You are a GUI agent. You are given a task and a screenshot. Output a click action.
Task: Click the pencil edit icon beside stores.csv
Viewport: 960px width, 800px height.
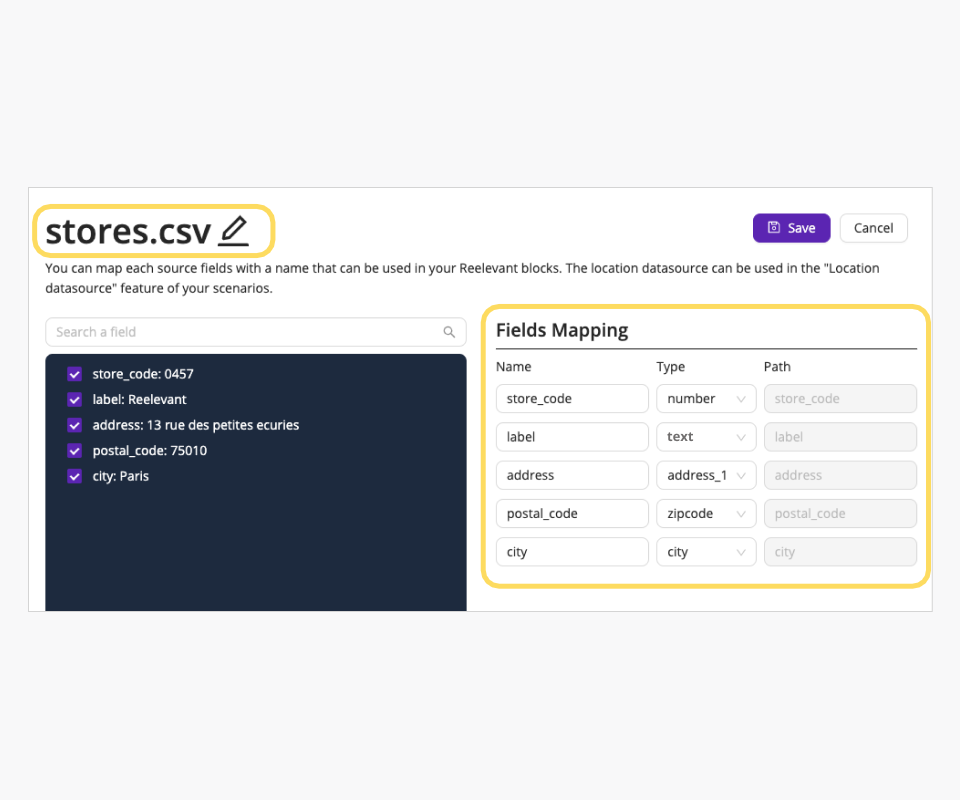click(x=234, y=231)
